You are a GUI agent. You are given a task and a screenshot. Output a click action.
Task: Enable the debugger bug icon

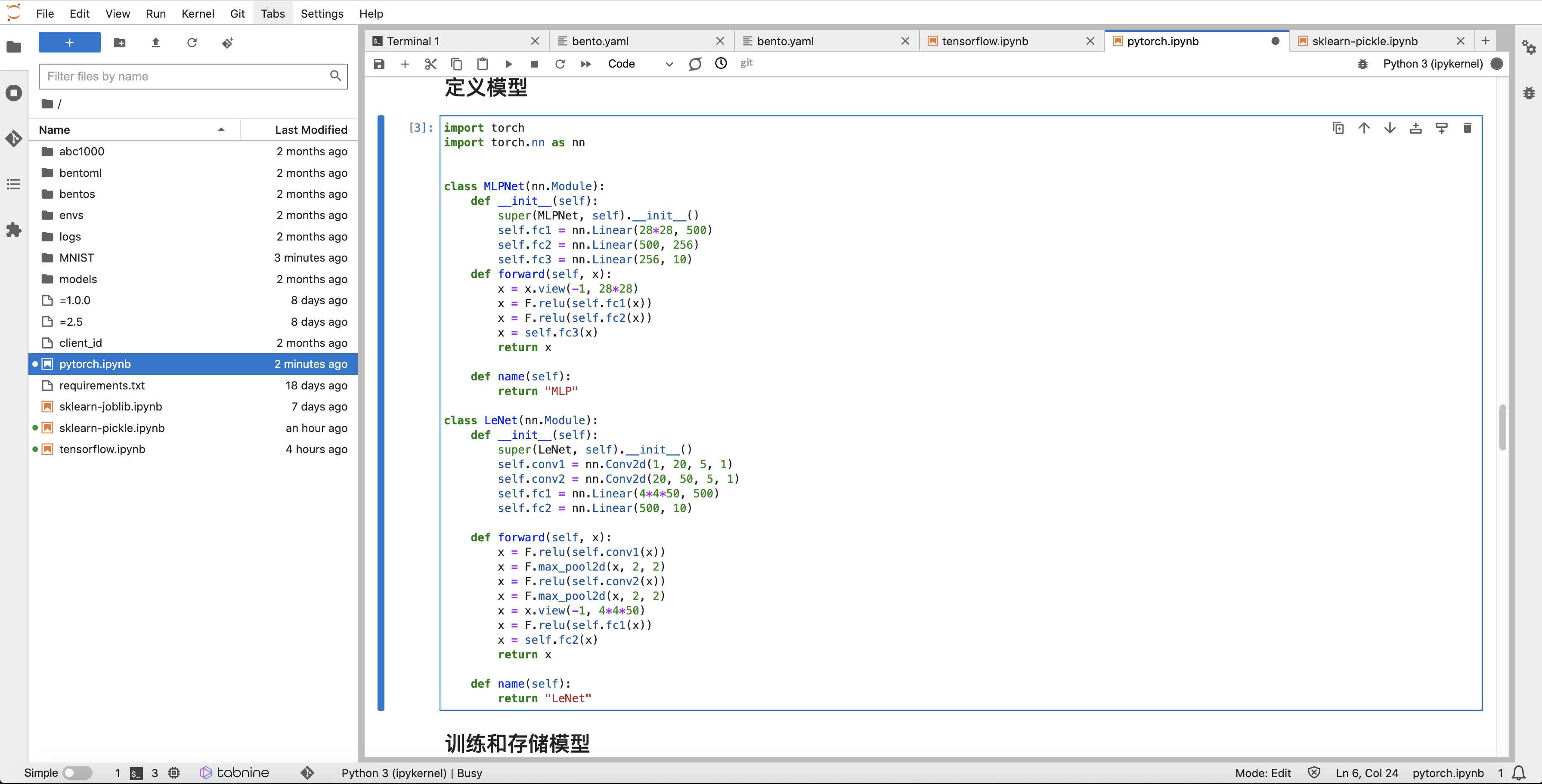click(x=1362, y=64)
